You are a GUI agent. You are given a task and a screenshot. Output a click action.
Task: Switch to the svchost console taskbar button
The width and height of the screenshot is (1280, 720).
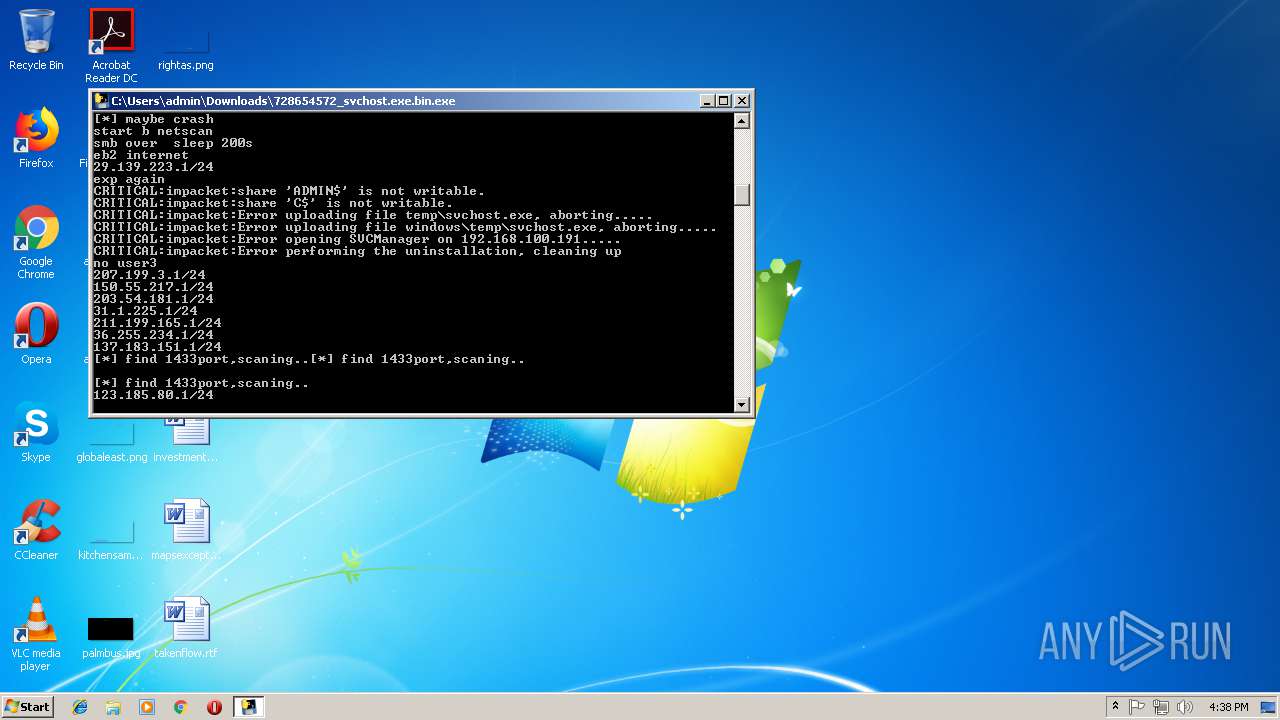click(248, 707)
